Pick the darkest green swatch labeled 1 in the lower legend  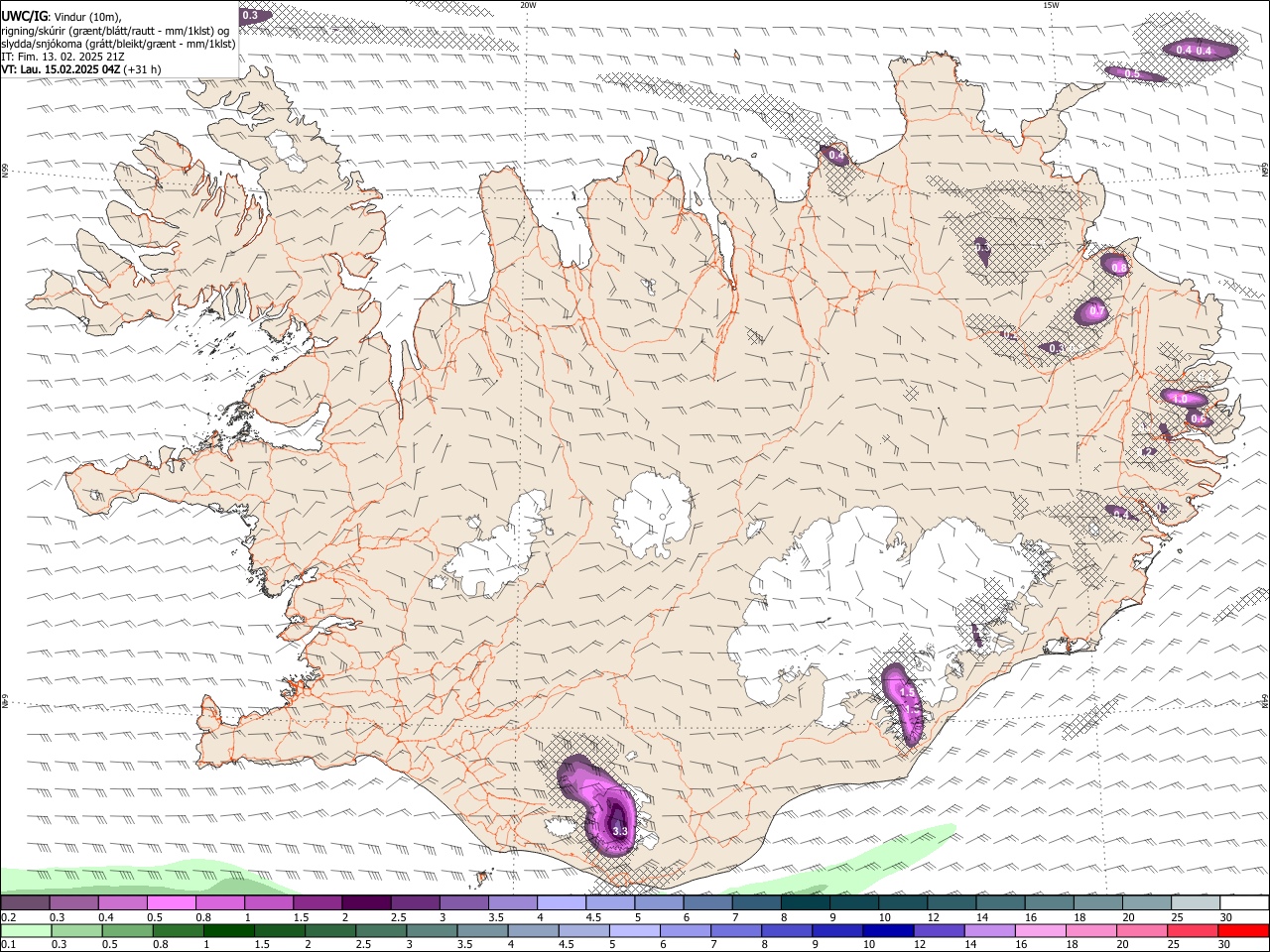click(229, 930)
